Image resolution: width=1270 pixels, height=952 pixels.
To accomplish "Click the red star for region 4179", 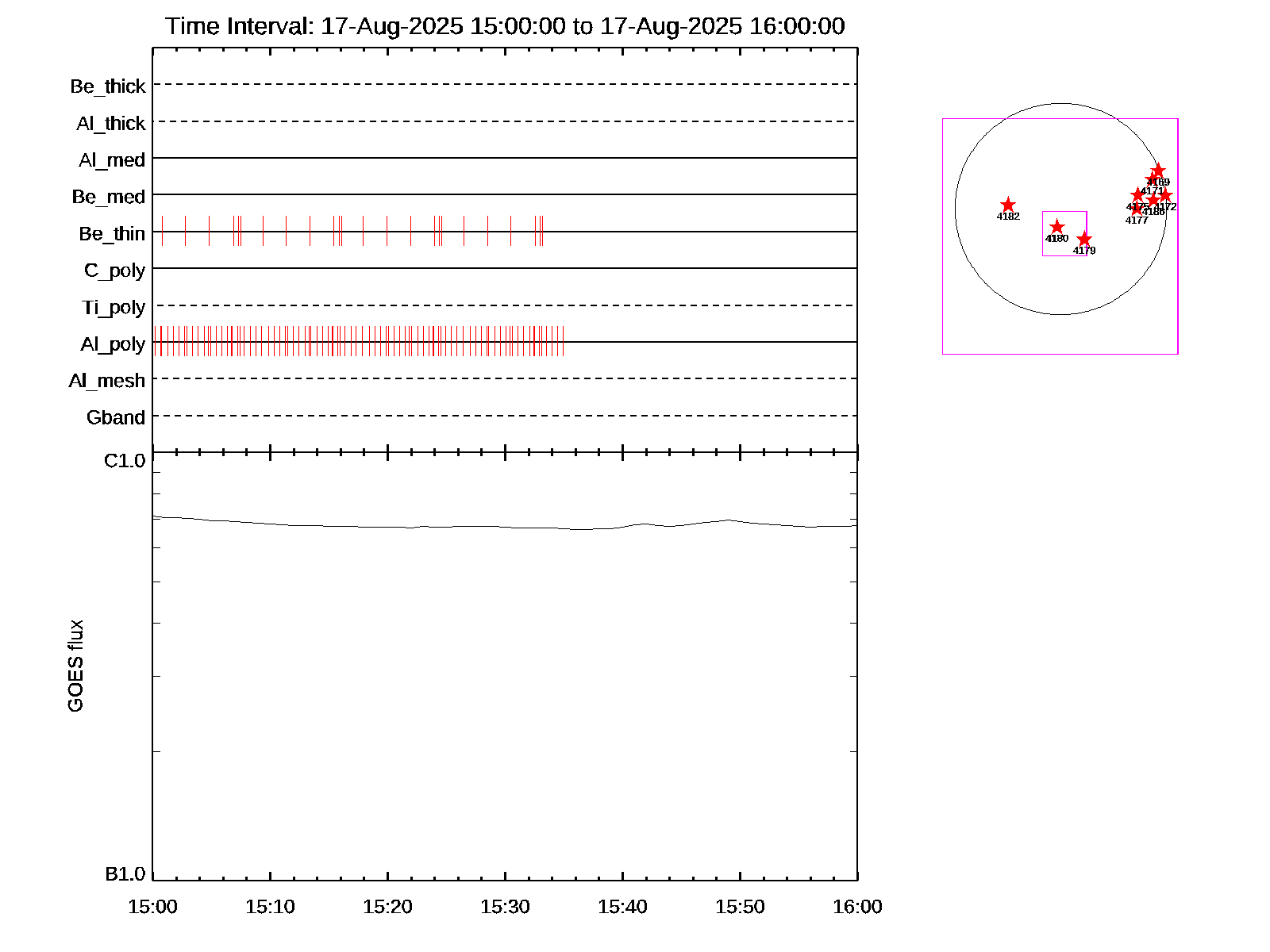I will (1084, 240).
